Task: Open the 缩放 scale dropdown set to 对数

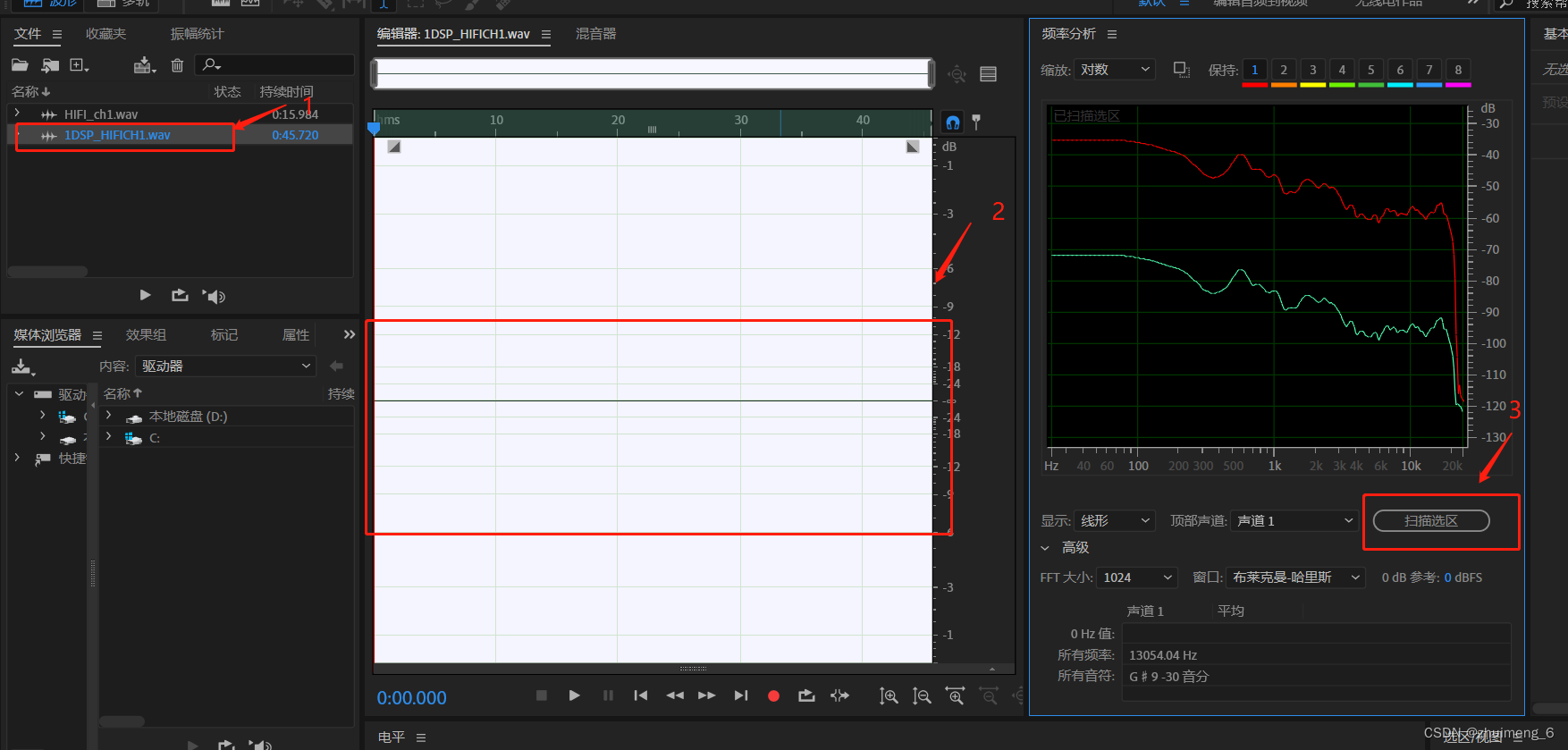Action: click(1115, 70)
